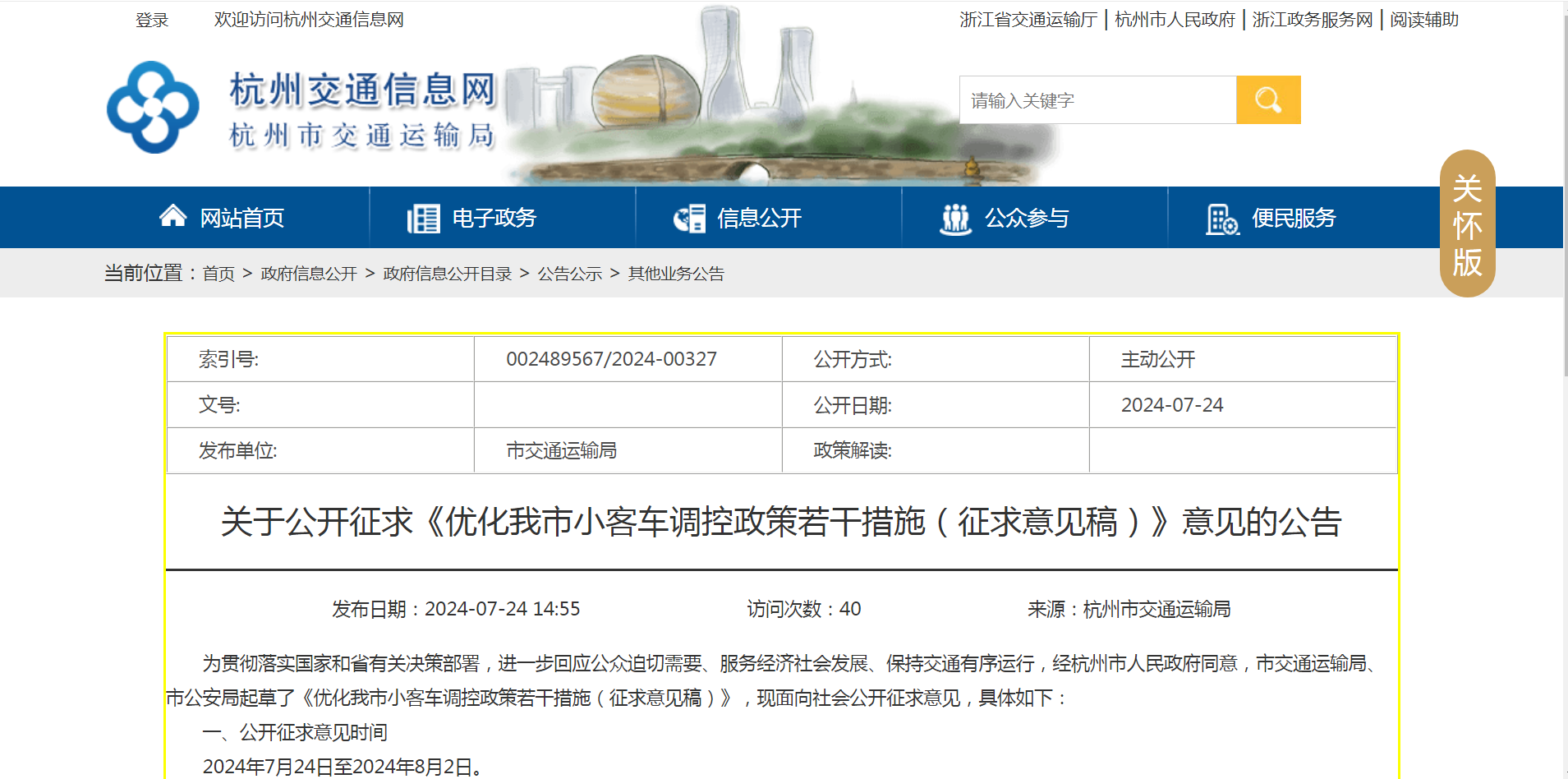Click the house icon beside 网站首页
Screen dimensions: 1568x779
[x=172, y=217]
